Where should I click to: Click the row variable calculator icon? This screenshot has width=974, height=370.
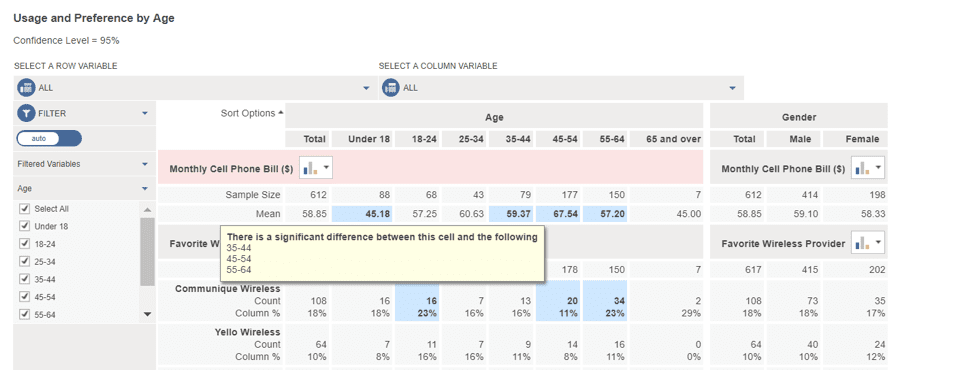pos(26,88)
